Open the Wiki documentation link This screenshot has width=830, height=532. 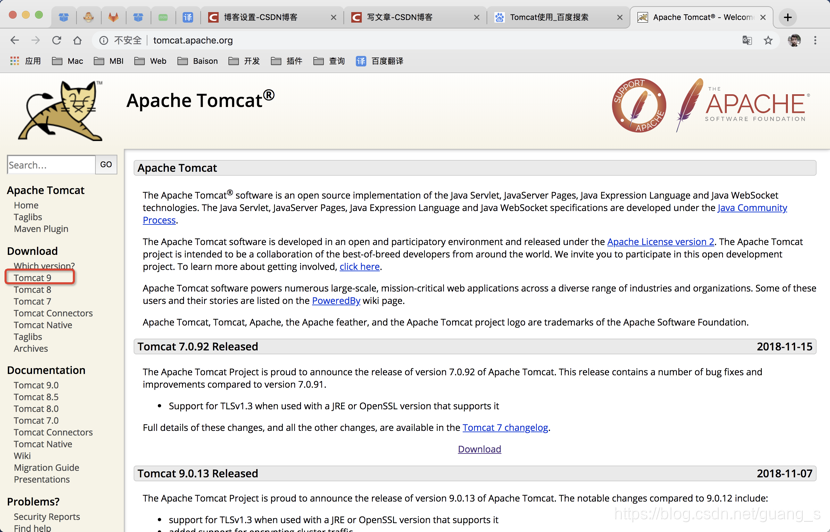[x=22, y=456]
